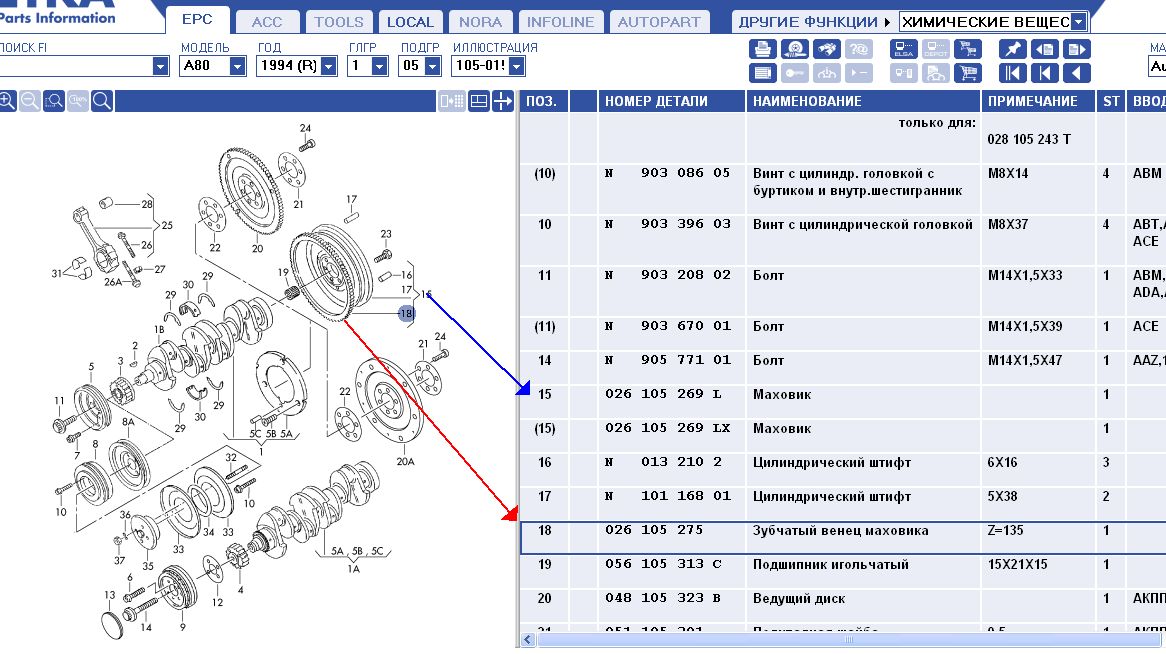1166x654 pixels.
Task: Click the horizontal scrollbar under parts table
Action: click(840, 639)
